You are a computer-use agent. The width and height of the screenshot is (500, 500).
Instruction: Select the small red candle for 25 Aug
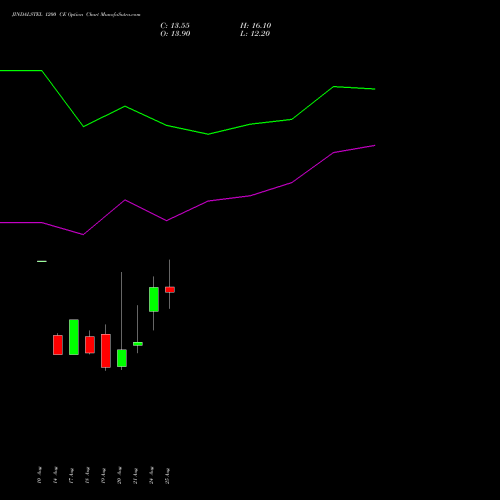170,290
